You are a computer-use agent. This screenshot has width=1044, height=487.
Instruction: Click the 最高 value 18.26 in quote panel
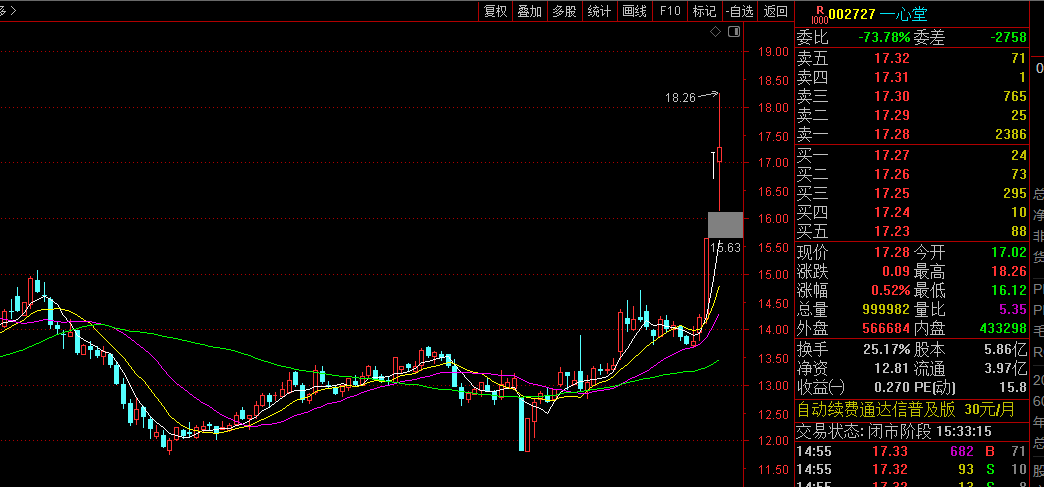pyautogui.click(x=1009, y=272)
